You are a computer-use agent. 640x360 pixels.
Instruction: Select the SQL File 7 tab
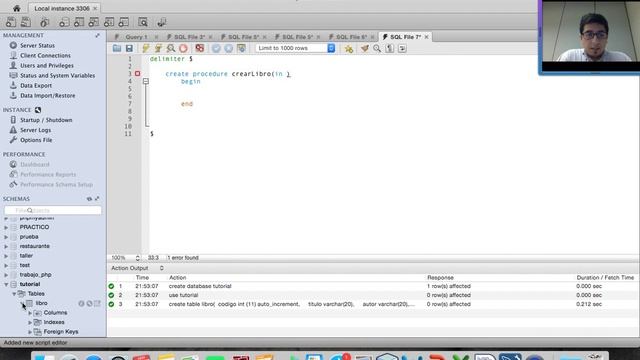[405, 37]
